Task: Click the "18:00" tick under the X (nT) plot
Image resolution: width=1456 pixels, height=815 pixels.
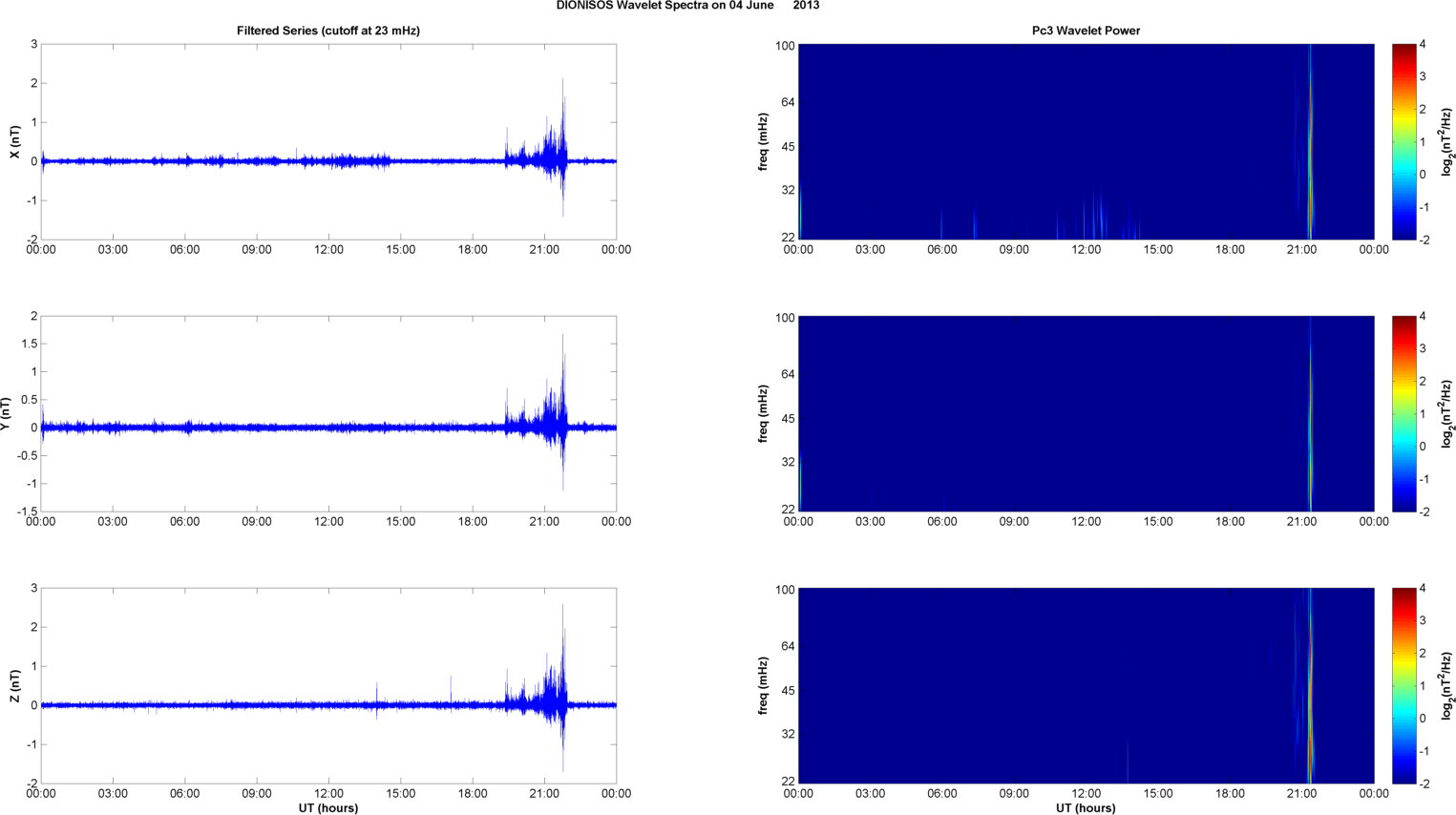Action: [x=473, y=250]
